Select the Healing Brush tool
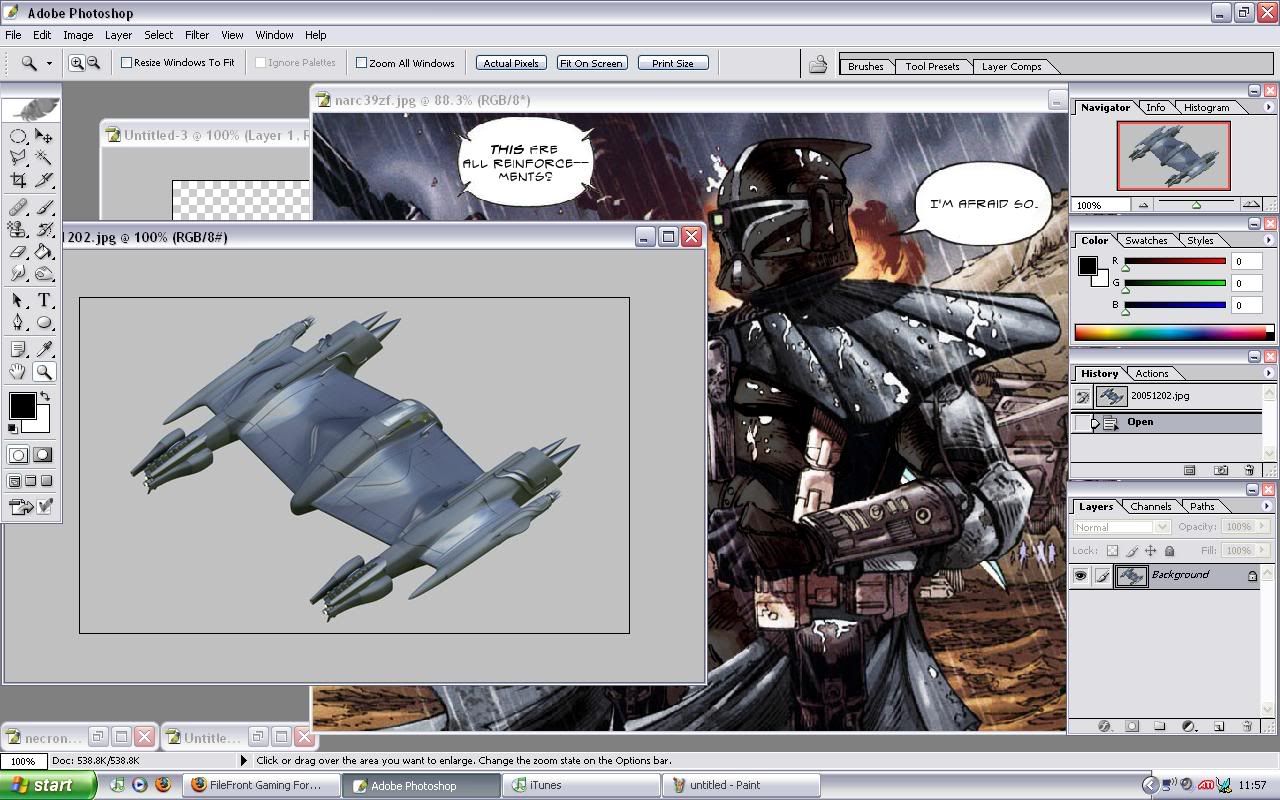This screenshot has height=800, width=1280. tap(18, 207)
